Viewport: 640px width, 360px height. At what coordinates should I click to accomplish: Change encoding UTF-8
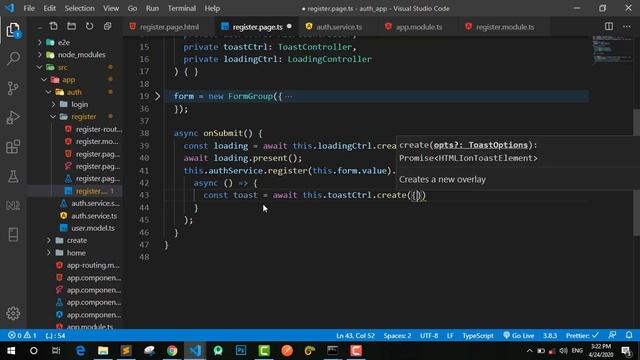pos(429,336)
